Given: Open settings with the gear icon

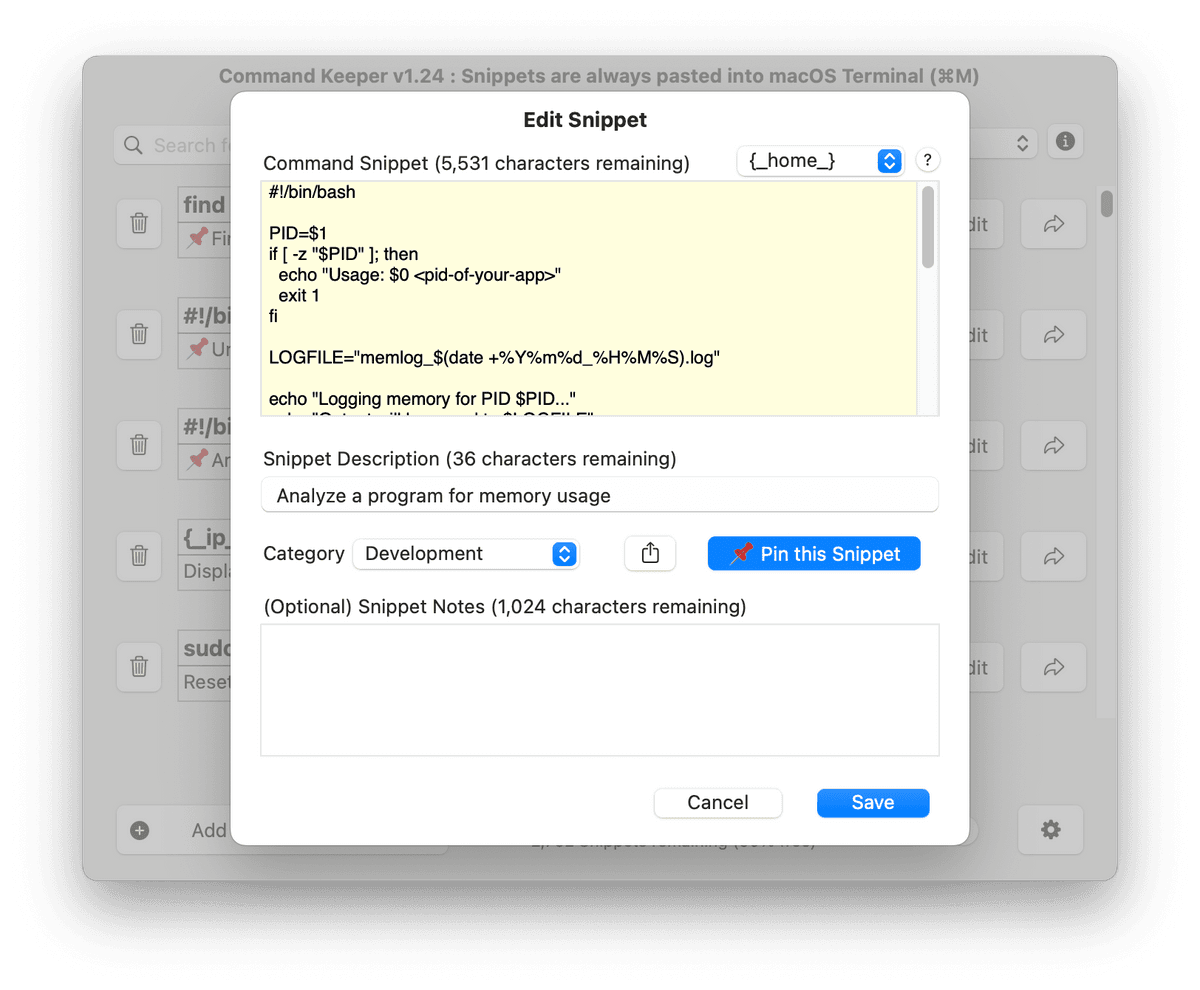Looking at the screenshot, I should coord(1050,830).
